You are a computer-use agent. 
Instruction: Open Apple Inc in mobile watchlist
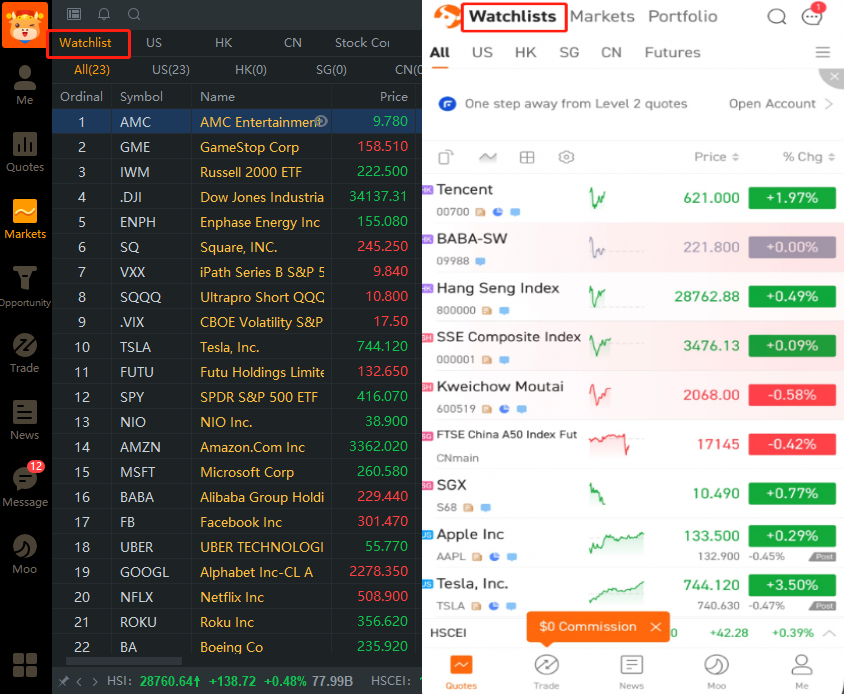coord(633,544)
